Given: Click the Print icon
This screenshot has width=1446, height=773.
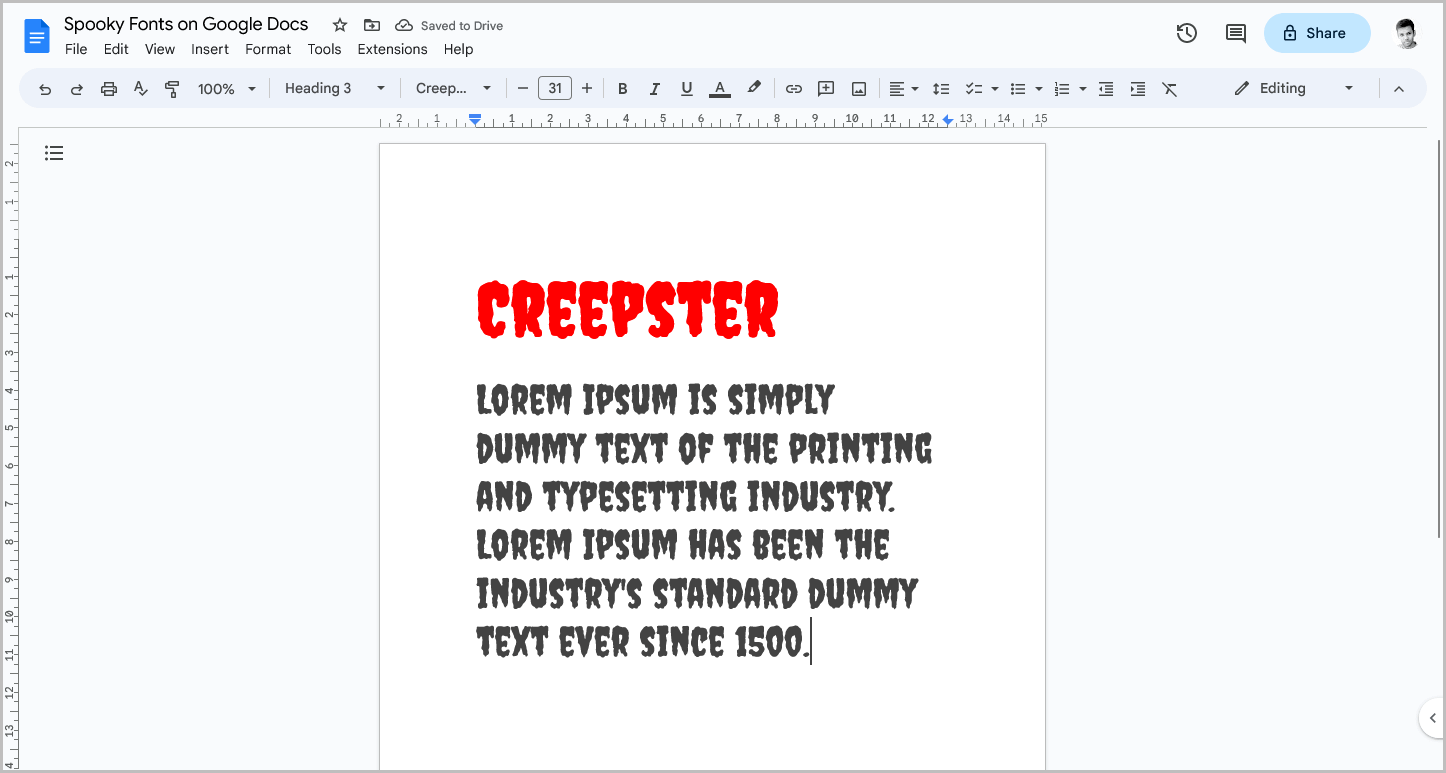Looking at the screenshot, I should 108,88.
